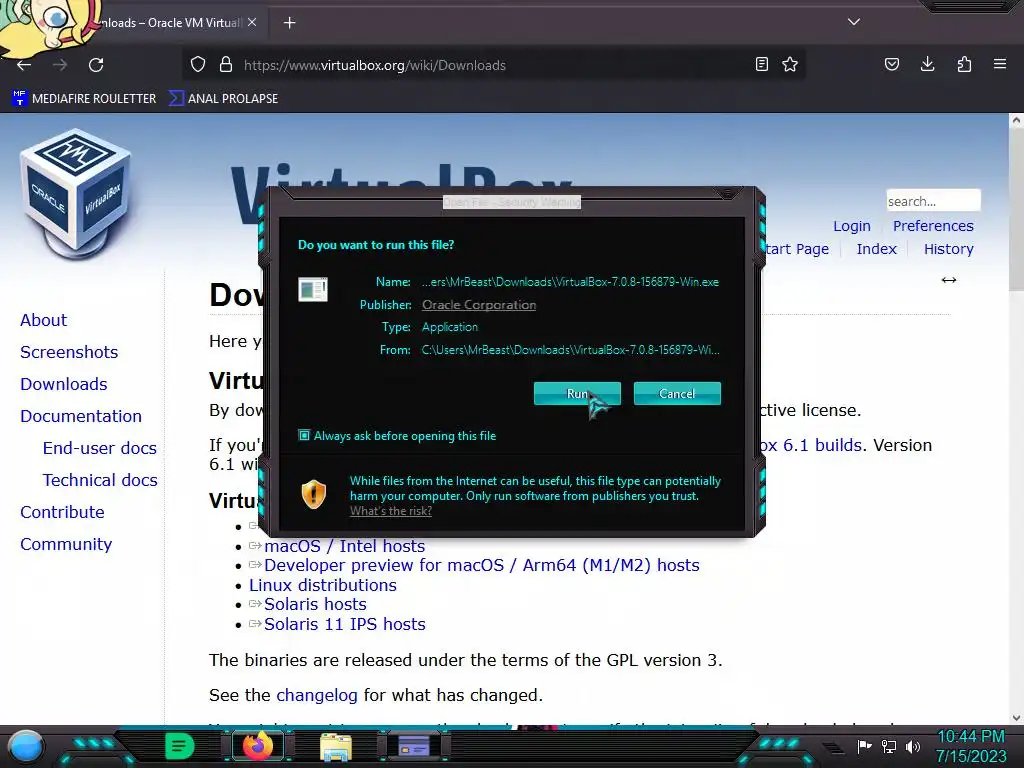Open the green notes app taskbar icon

click(x=180, y=746)
